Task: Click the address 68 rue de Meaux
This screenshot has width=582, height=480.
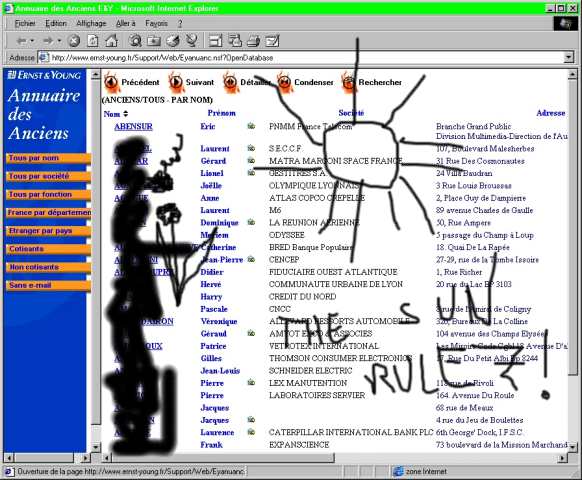Action: pos(465,408)
